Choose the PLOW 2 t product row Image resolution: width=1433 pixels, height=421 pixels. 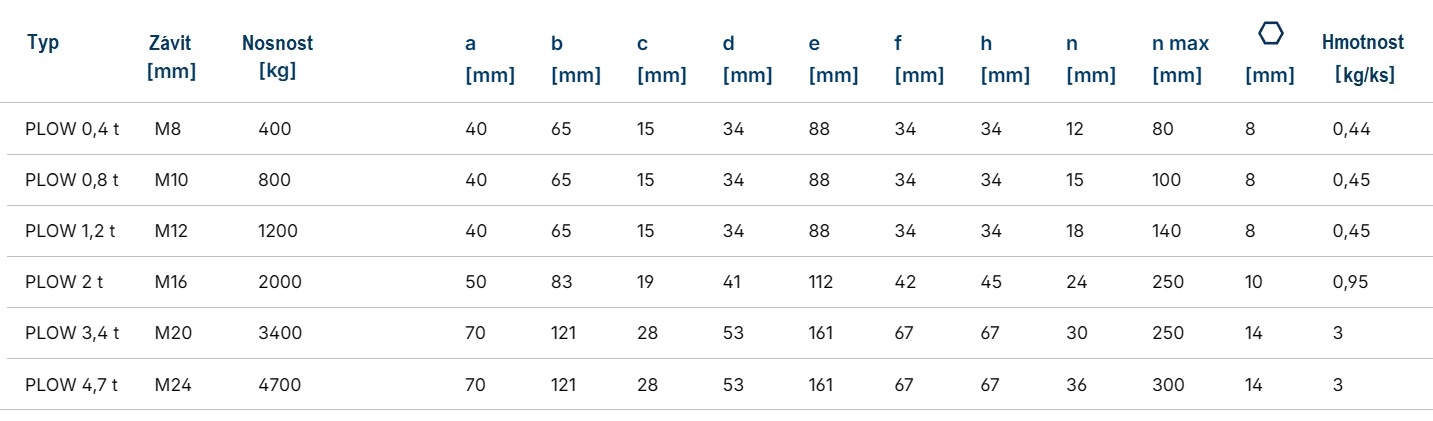(716, 282)
